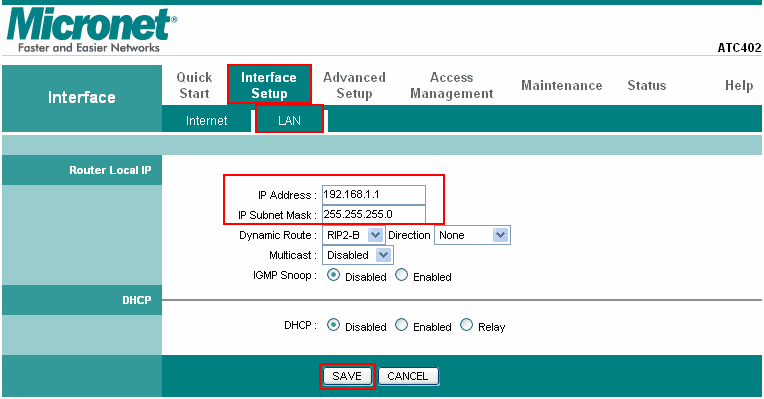Choose DHCP Relay option
764x399 pixels.
tap(466, 325)
